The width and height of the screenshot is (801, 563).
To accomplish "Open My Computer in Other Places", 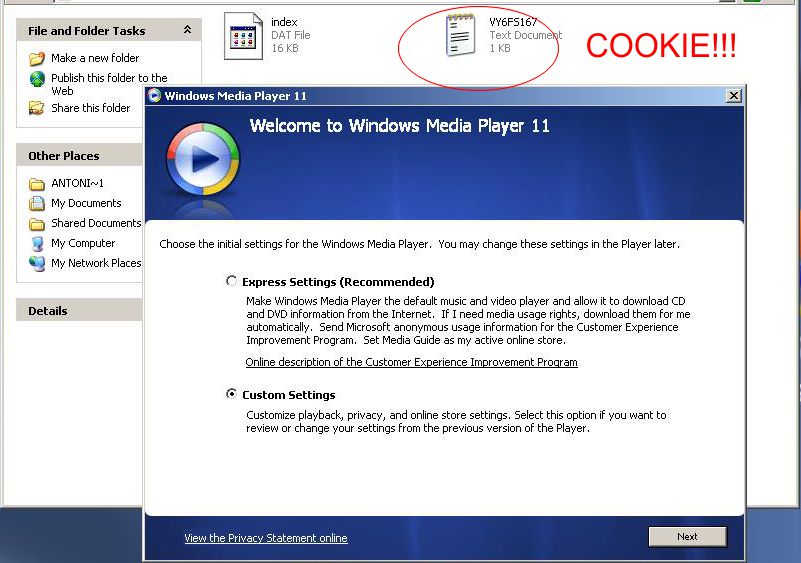I will (83, 243).
